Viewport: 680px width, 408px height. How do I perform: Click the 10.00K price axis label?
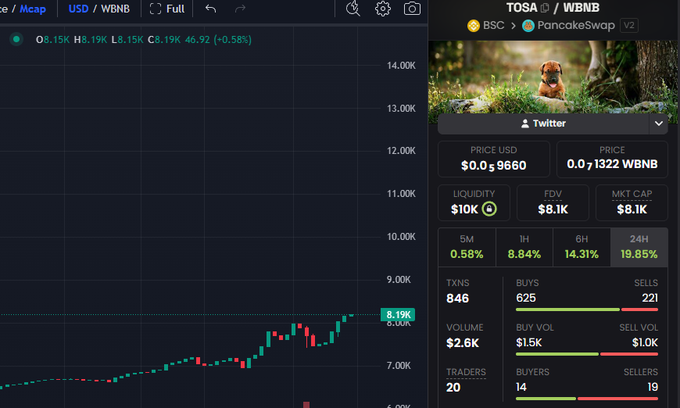401,237
